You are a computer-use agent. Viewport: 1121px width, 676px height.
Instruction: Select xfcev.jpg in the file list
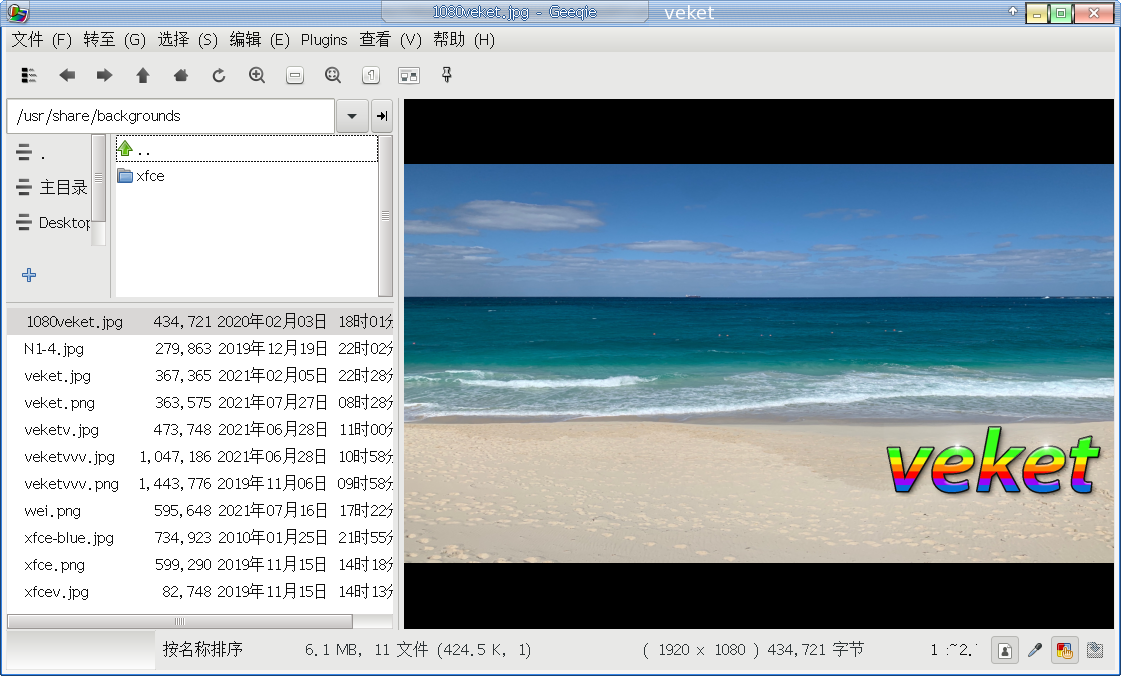pyautogui.click(x=200, y=592)
